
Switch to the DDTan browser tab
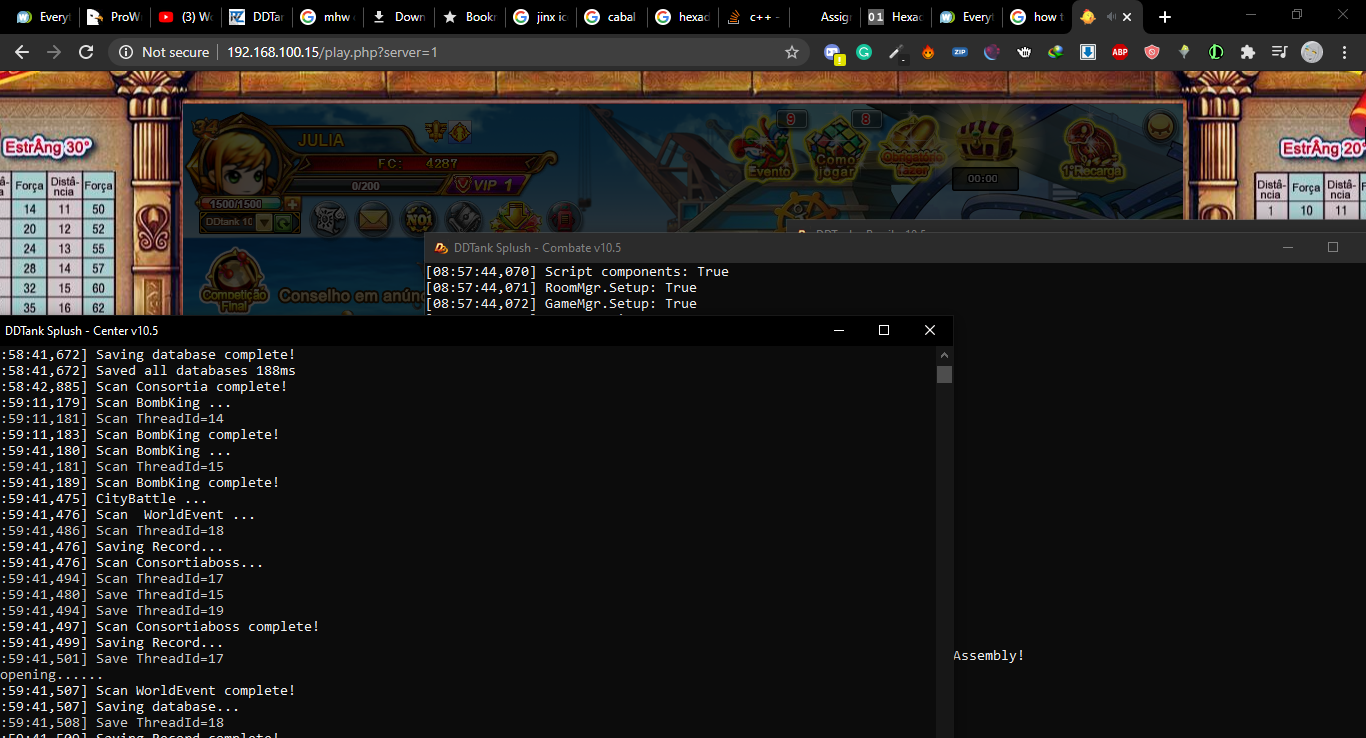(x=256, y=17)
